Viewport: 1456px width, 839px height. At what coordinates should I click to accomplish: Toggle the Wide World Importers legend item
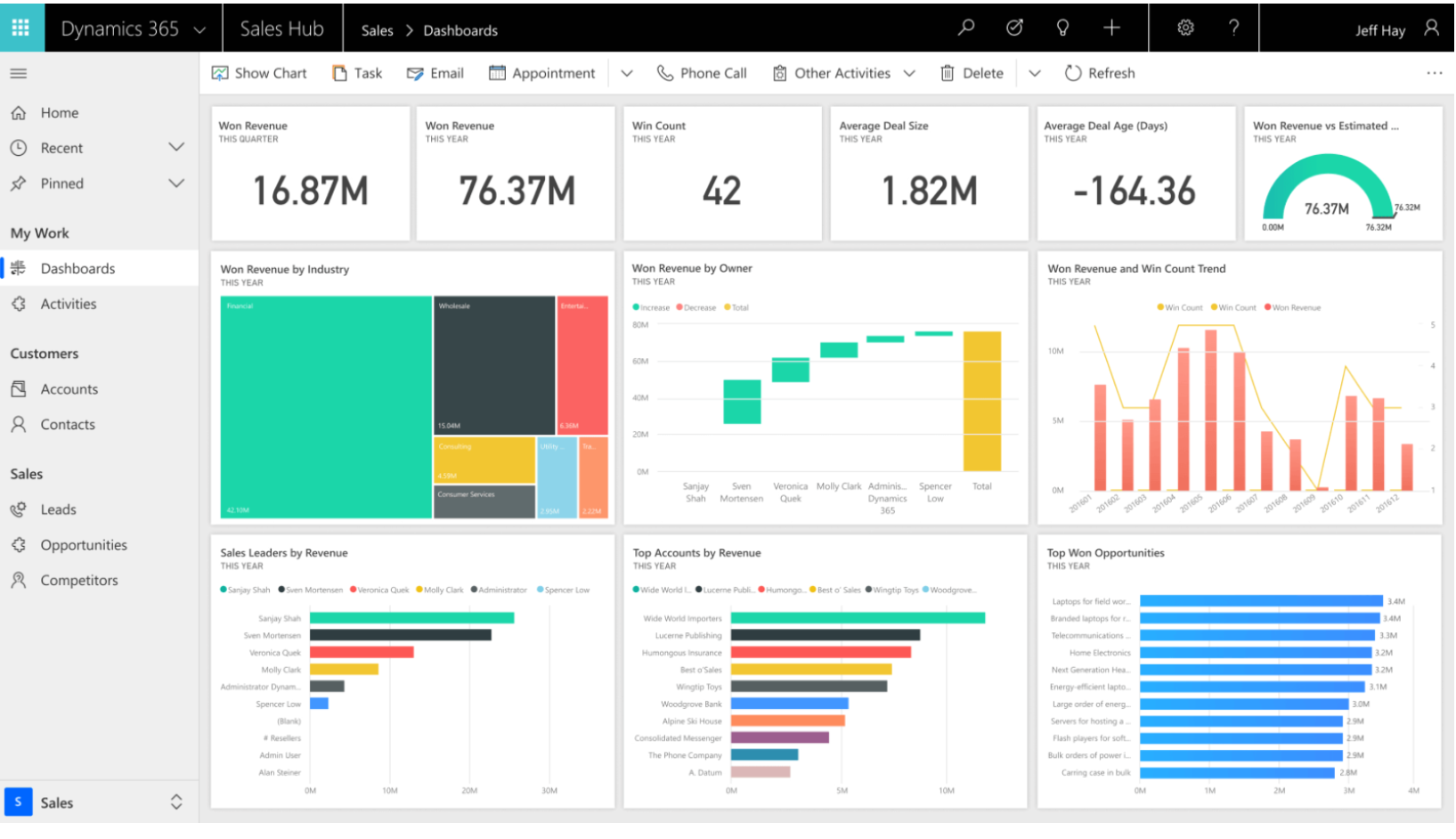click(663, 590)
